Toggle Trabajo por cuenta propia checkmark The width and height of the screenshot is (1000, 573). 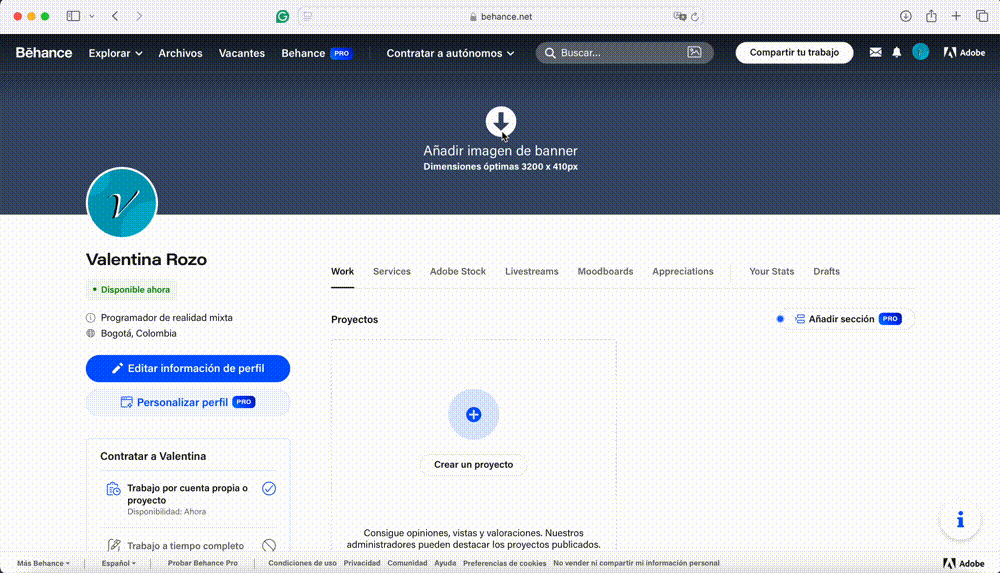[269, 489]
